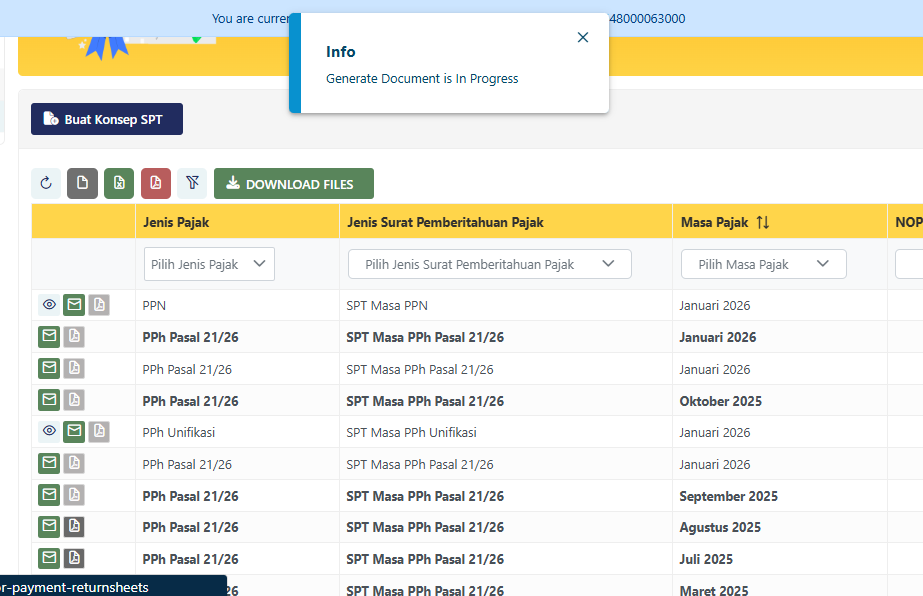Click the mail icon in September 2025 row
This screenshot has width=923, height=596.
pos(49,495)
